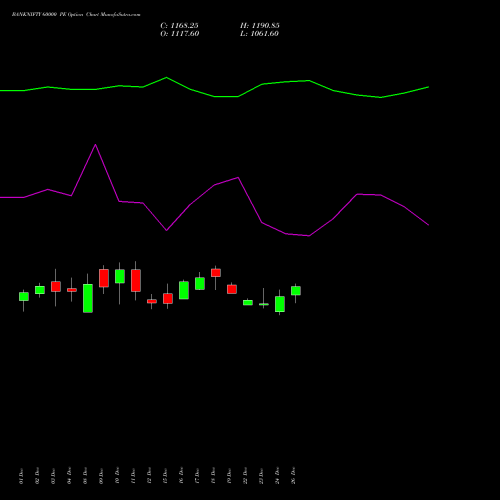500x500 pixels.
Task: Click the 03 Dec date label
Action: [53, 476]
